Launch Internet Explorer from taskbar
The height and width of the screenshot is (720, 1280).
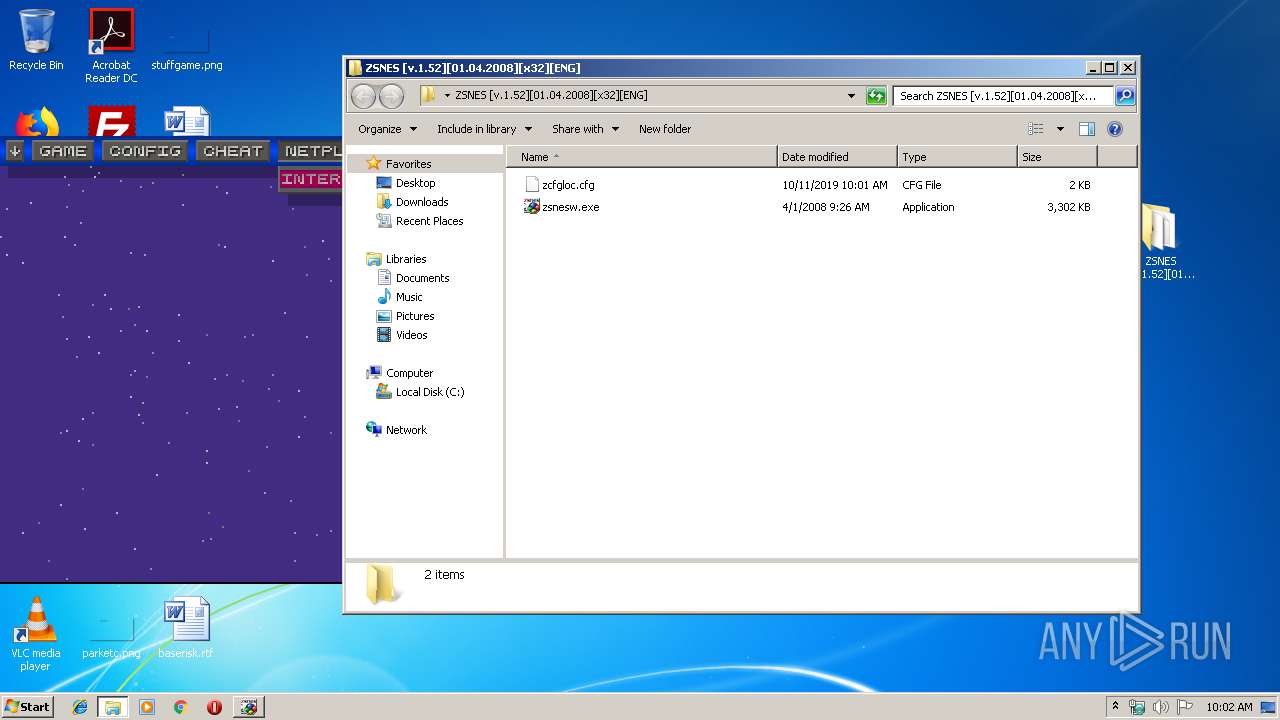(x=80, y=707)
